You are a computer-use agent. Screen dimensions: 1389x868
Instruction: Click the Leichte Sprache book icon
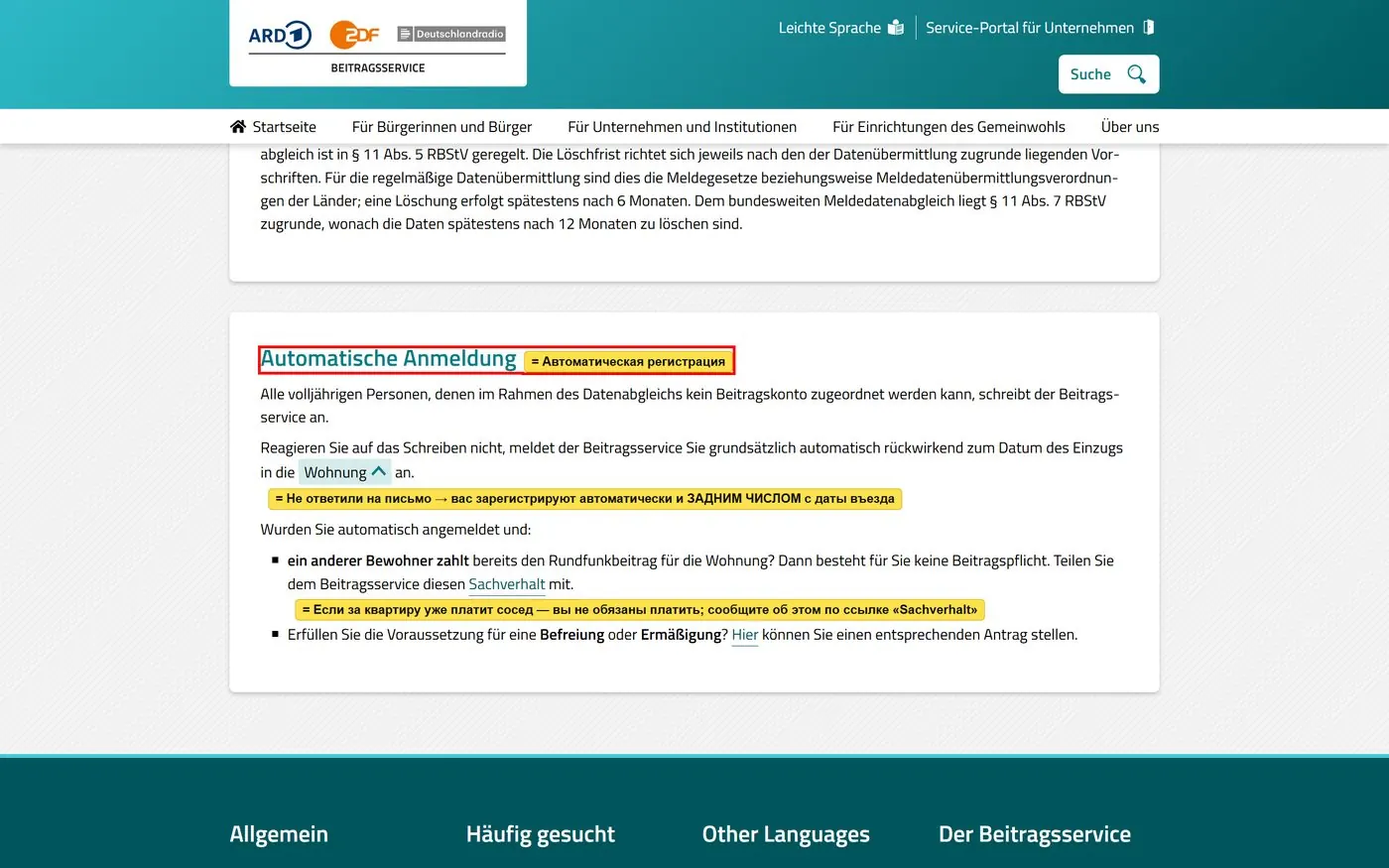pyautogui.click(x=896, y=28)
